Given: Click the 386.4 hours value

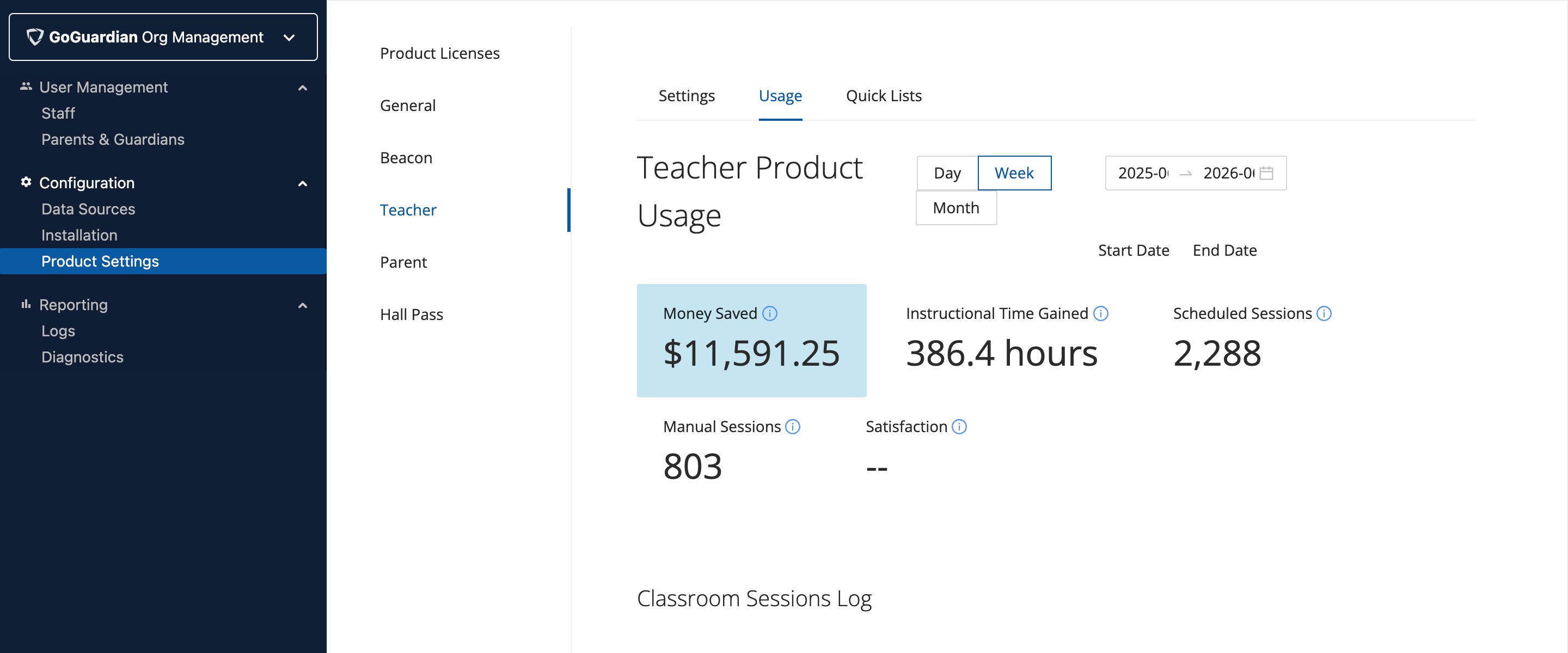Looking at the screenshot, I should (1002, 354).
